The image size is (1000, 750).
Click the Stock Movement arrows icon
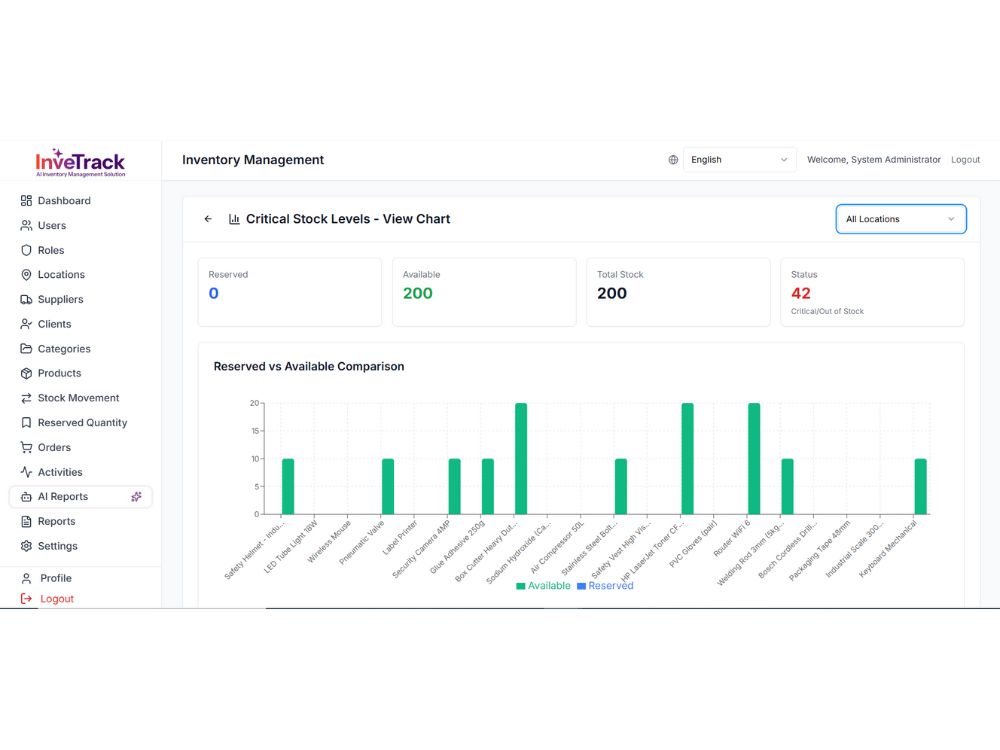click(x=26, y=399)
